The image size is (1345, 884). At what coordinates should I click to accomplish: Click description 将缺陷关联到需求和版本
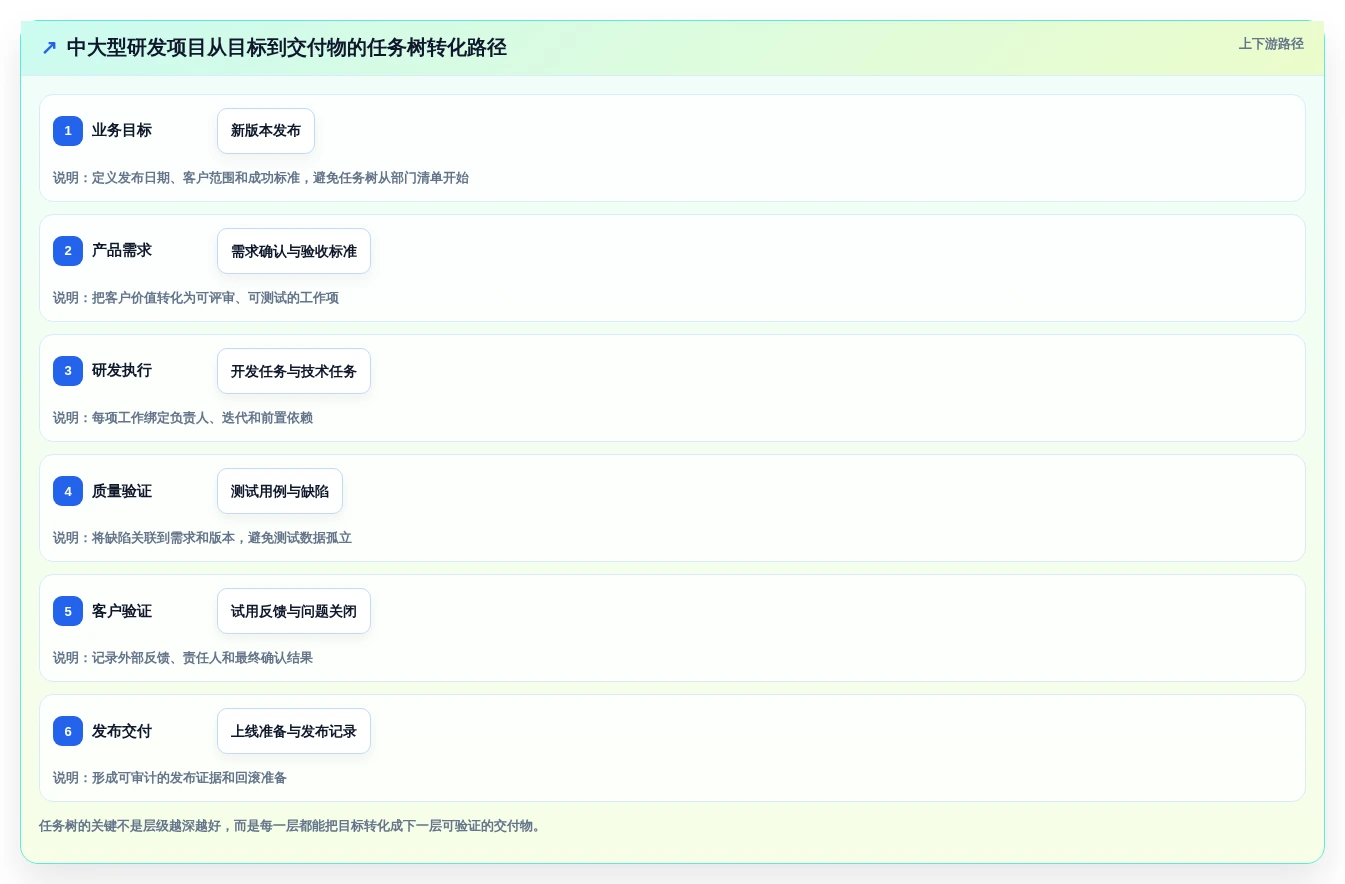point(203,538)
